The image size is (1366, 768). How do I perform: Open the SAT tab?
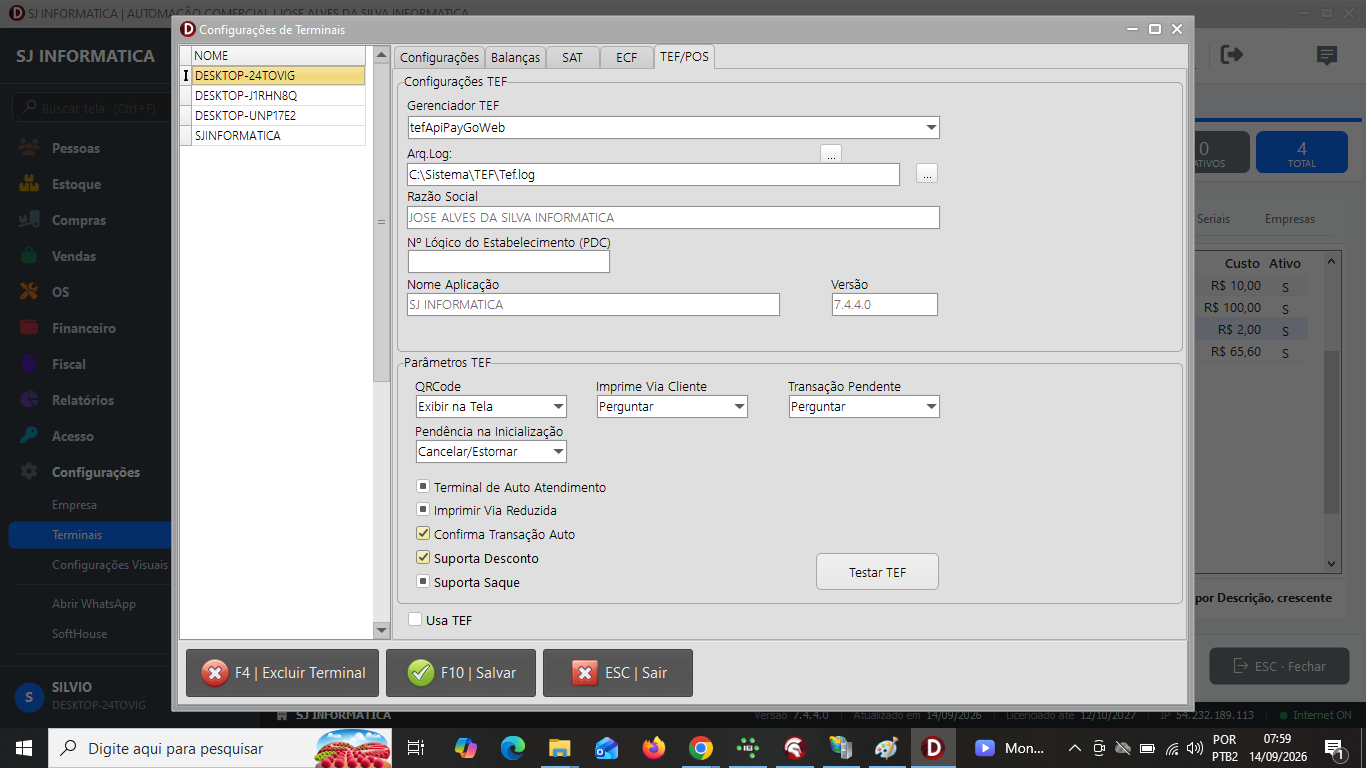572,58
